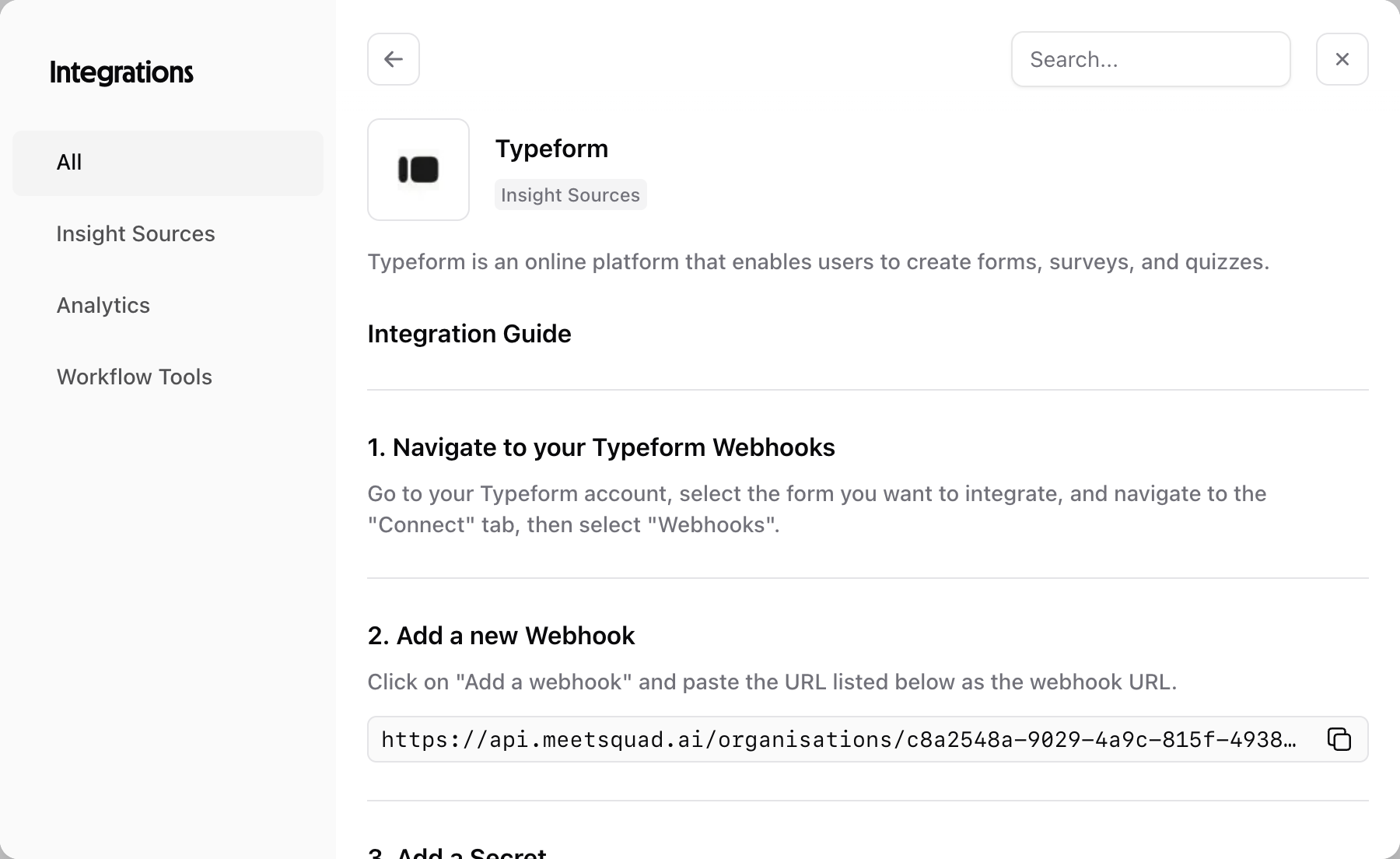Screen dimensions: 1400x859
Task: Focus the Search input field
Action: click(x=1150, y=59)
